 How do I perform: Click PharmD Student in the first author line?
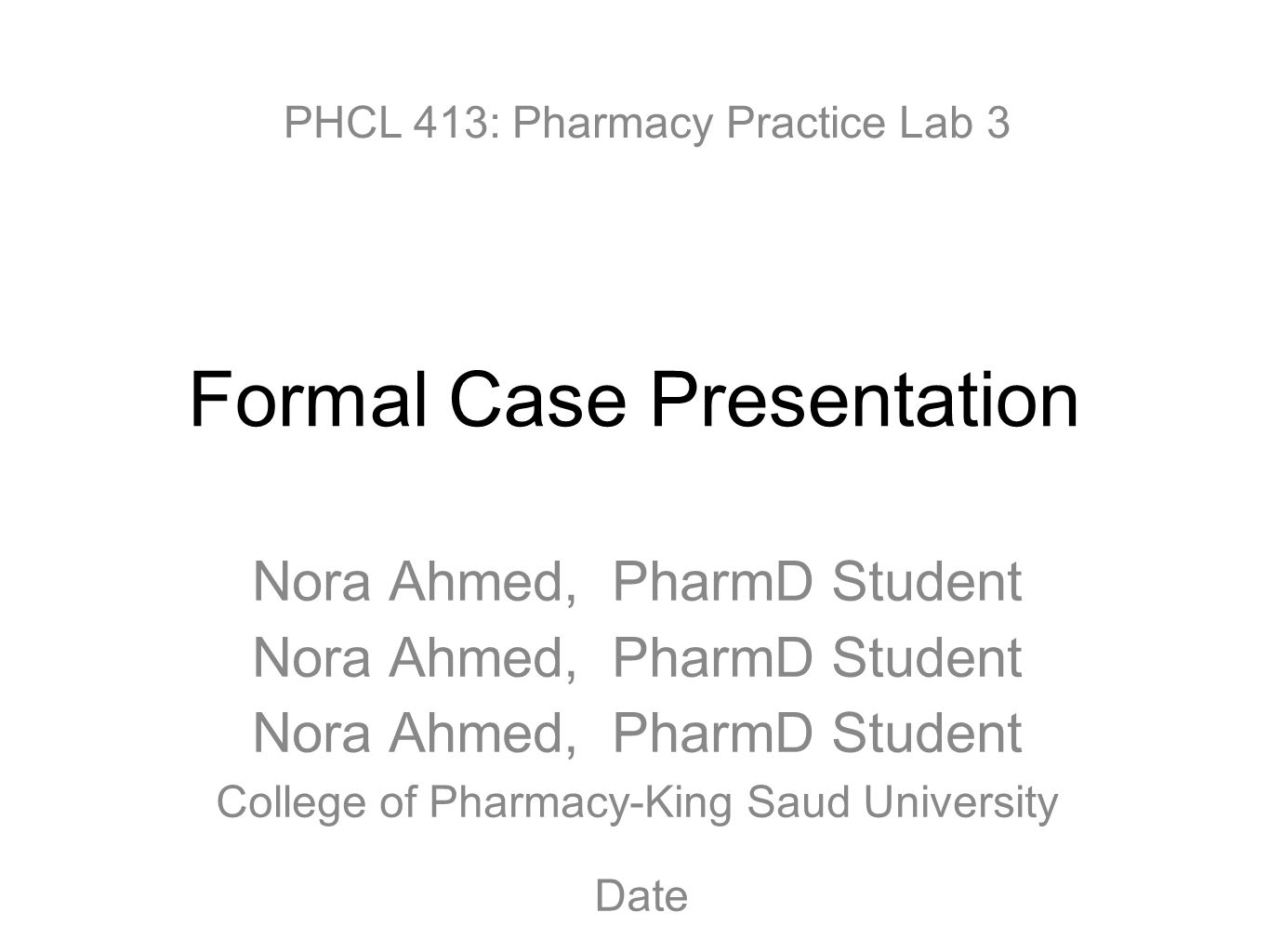point(817,583)
